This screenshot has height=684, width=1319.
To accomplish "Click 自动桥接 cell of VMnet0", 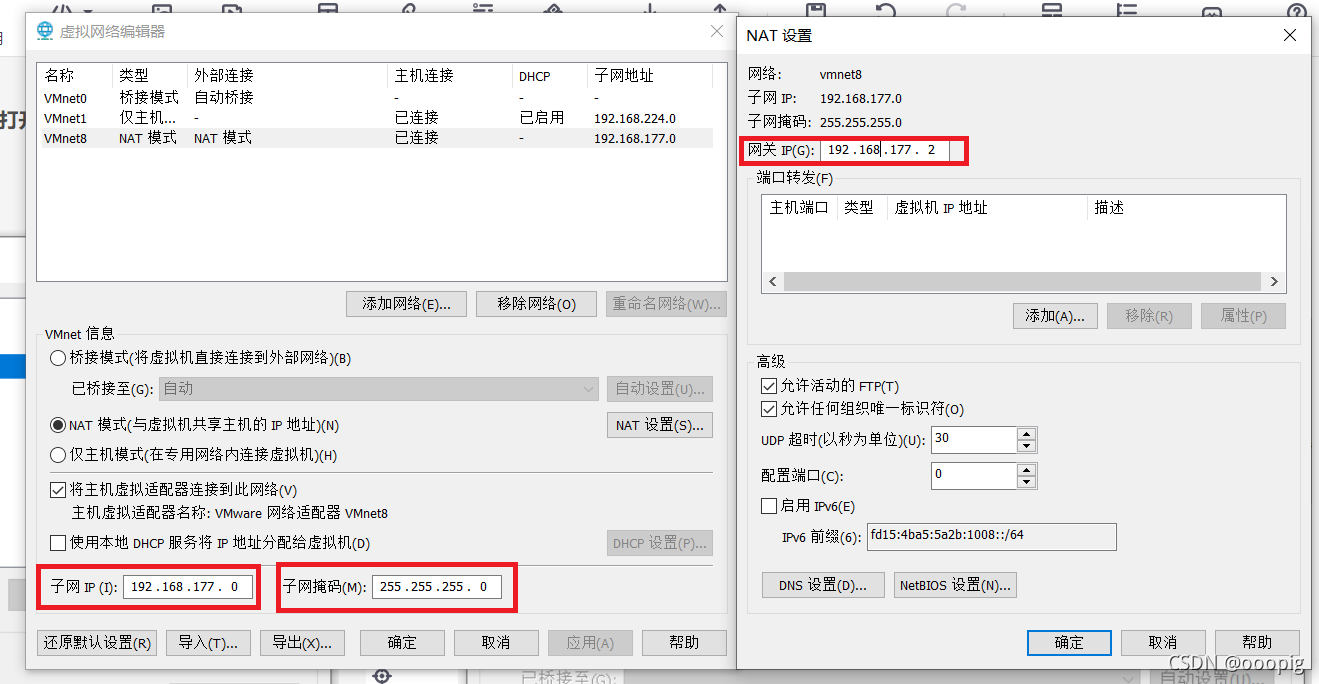I will 224,98.
